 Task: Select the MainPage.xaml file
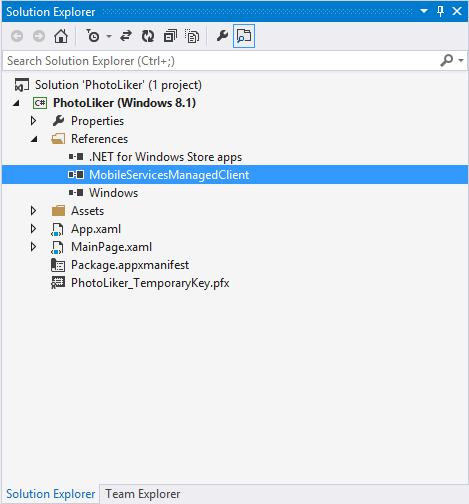[x=111, y=247]
